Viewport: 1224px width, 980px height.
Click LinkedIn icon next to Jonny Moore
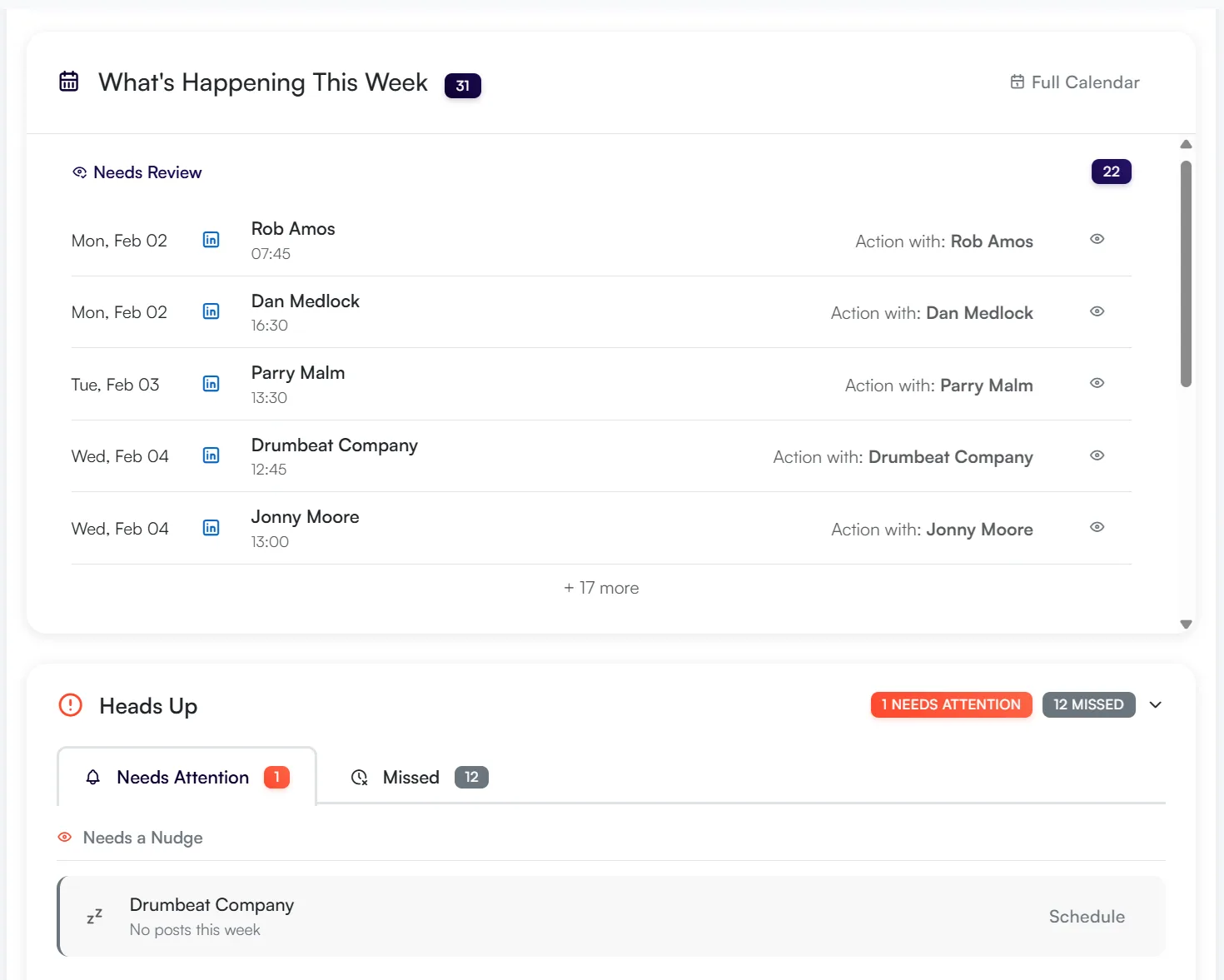point(211,528)
